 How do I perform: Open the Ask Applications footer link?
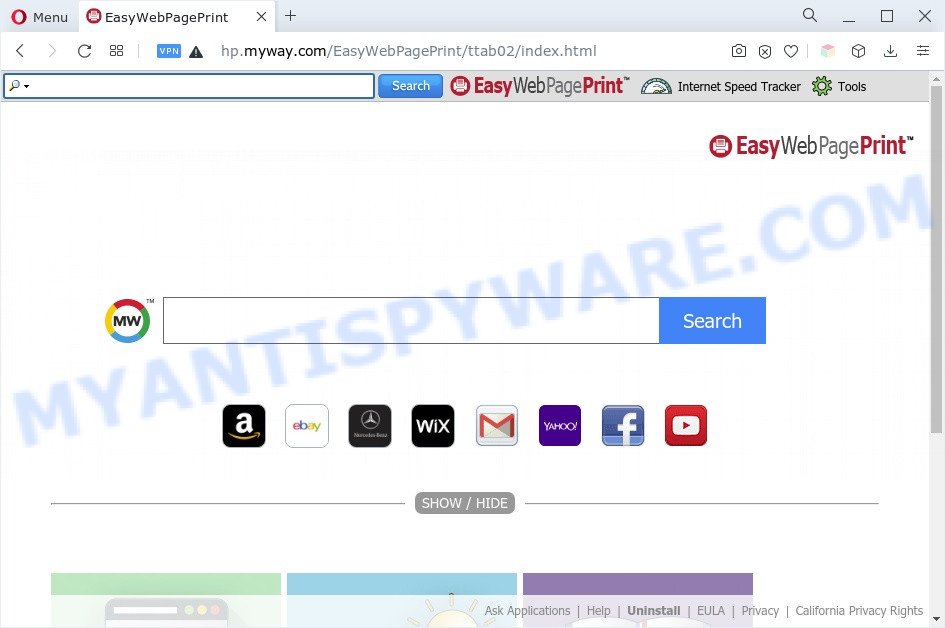coord(527,611)
